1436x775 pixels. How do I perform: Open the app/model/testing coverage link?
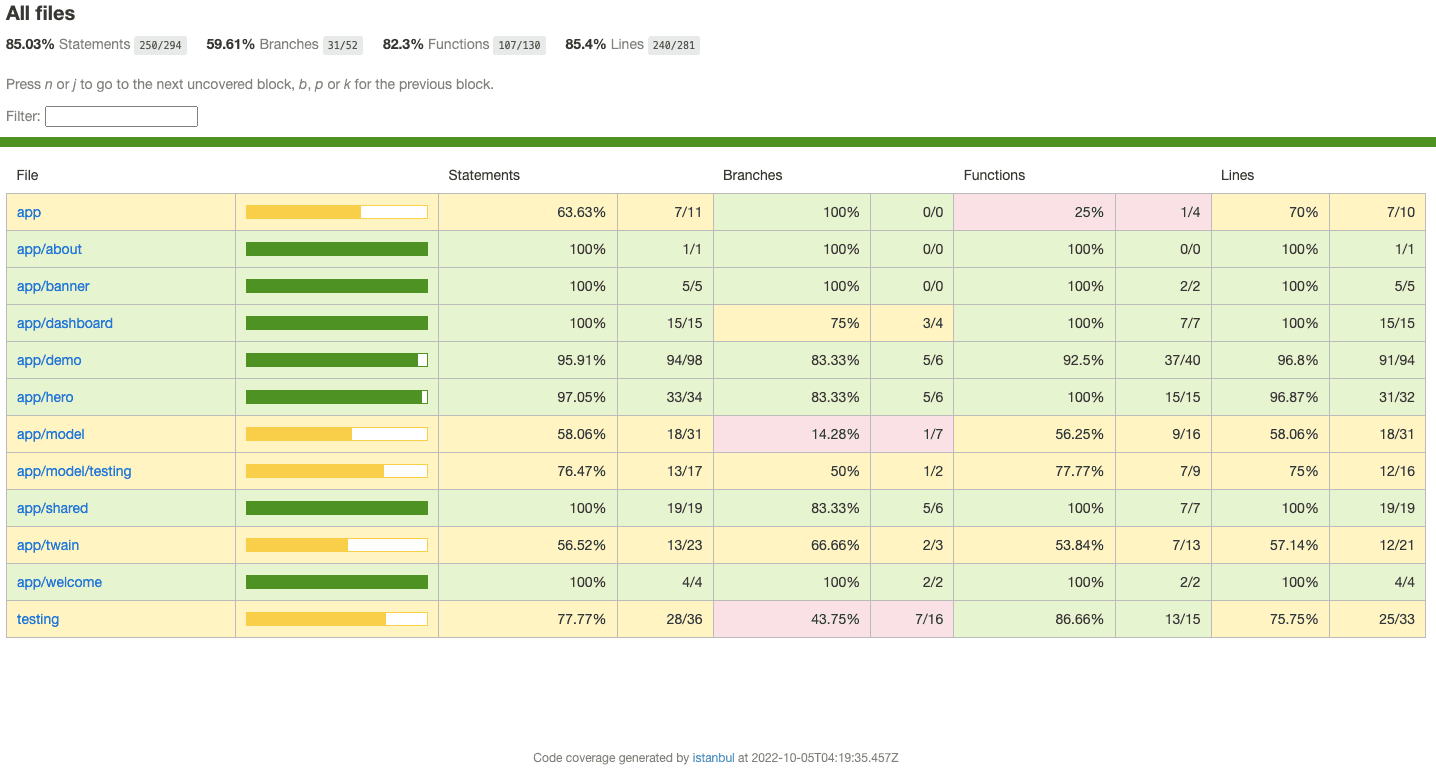[x=74, y=471]
